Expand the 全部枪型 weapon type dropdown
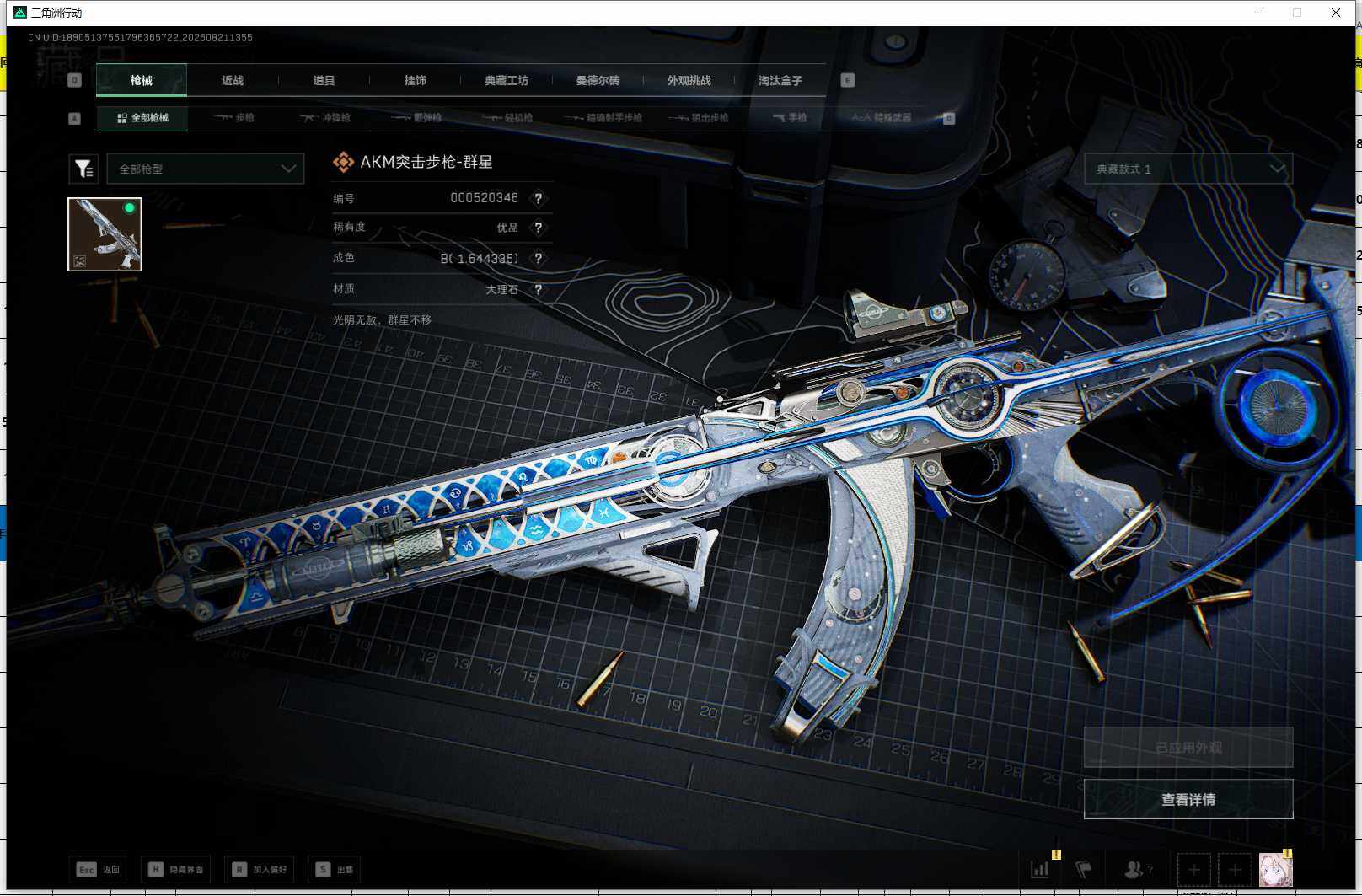The height and width of the screenshot is (896, 1362). [x=205, y=169]
